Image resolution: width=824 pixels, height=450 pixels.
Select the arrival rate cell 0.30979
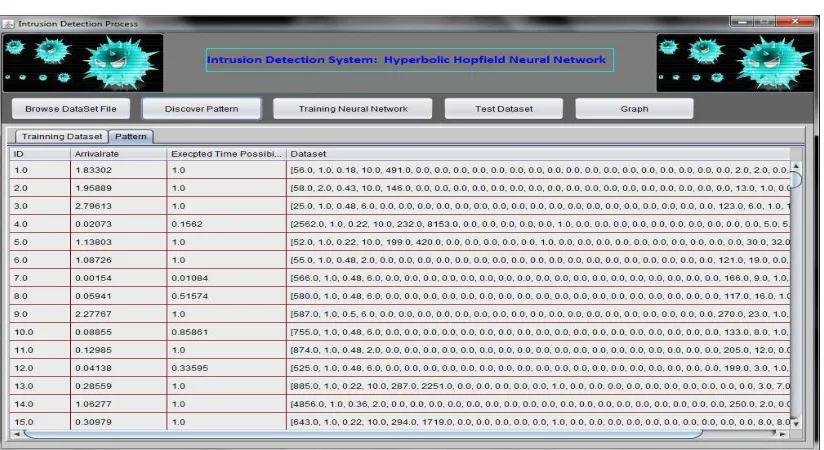click(119, 422)
